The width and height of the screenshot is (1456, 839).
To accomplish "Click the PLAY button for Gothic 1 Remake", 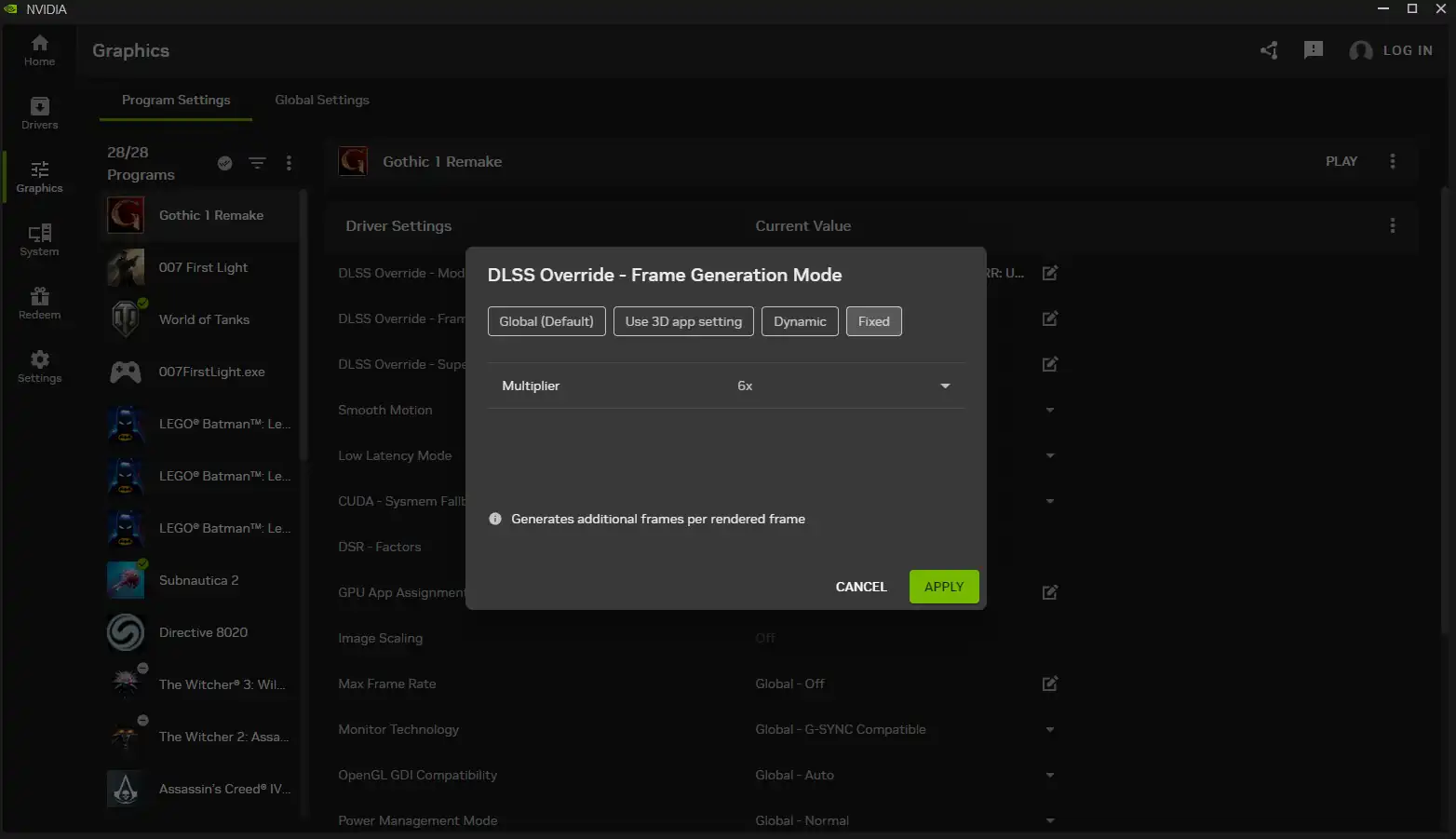I will [x=1341, y=161].
